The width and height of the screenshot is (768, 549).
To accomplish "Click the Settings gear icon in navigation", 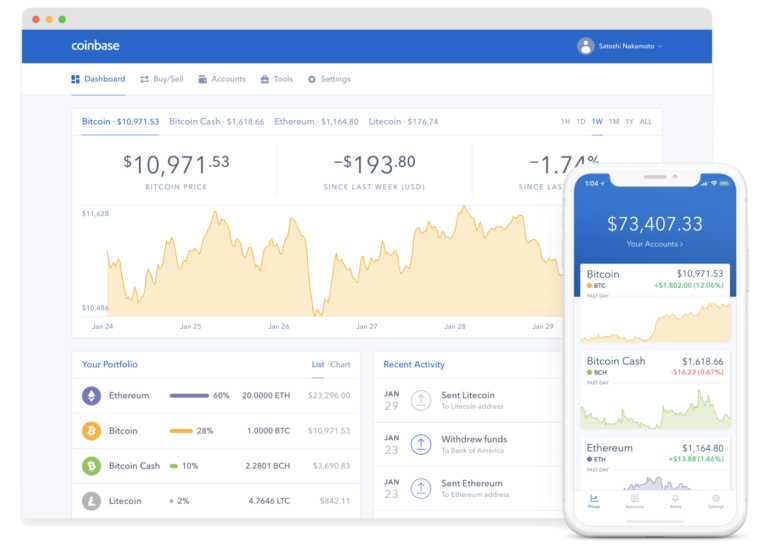I will point(312,79).
